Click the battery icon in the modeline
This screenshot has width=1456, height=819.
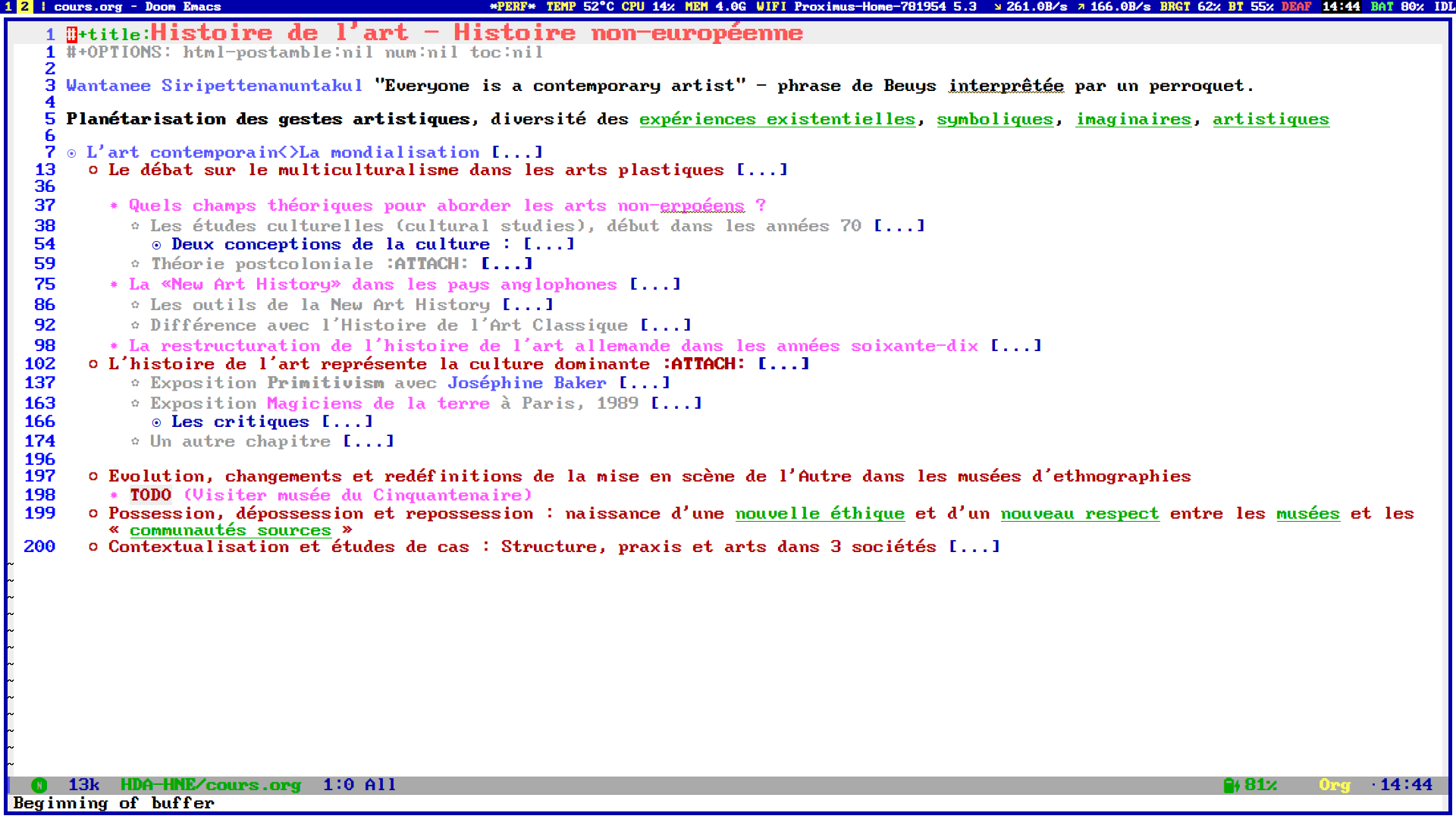point(1231,786)
